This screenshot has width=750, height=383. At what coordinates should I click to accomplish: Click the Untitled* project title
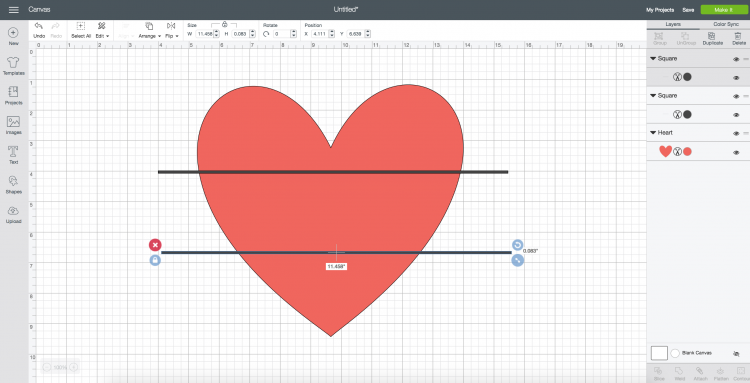(x=346, y=10)
